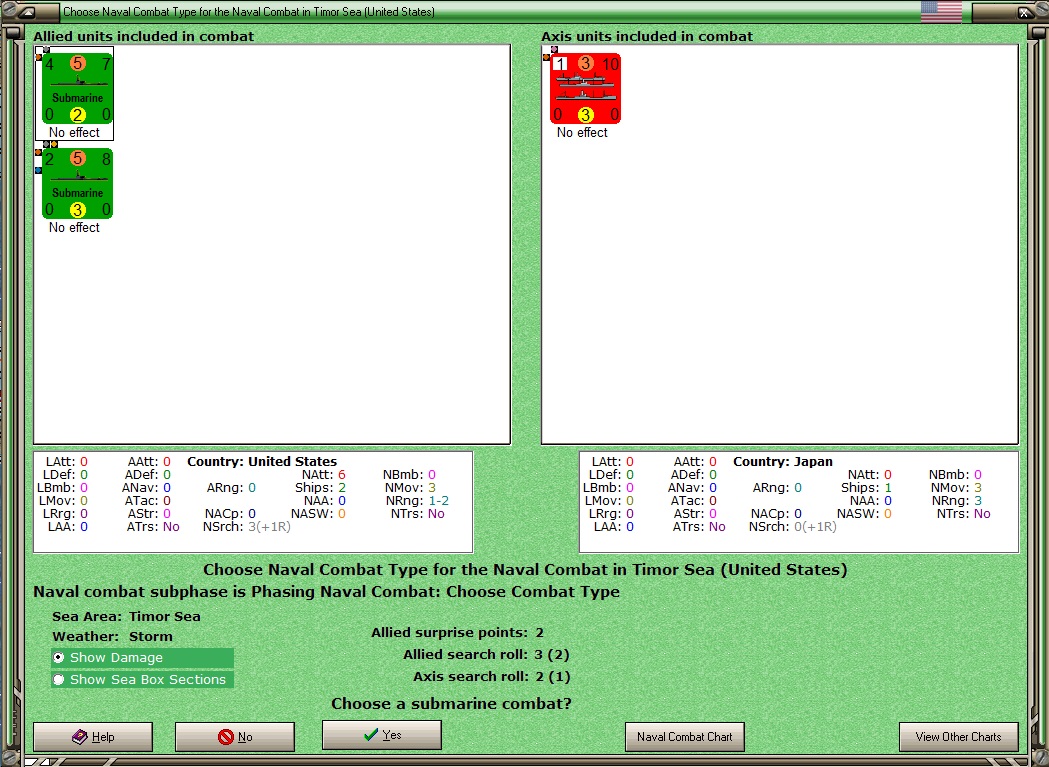
Task: Close the naval combat dialog
Action: pos(1024,12)
